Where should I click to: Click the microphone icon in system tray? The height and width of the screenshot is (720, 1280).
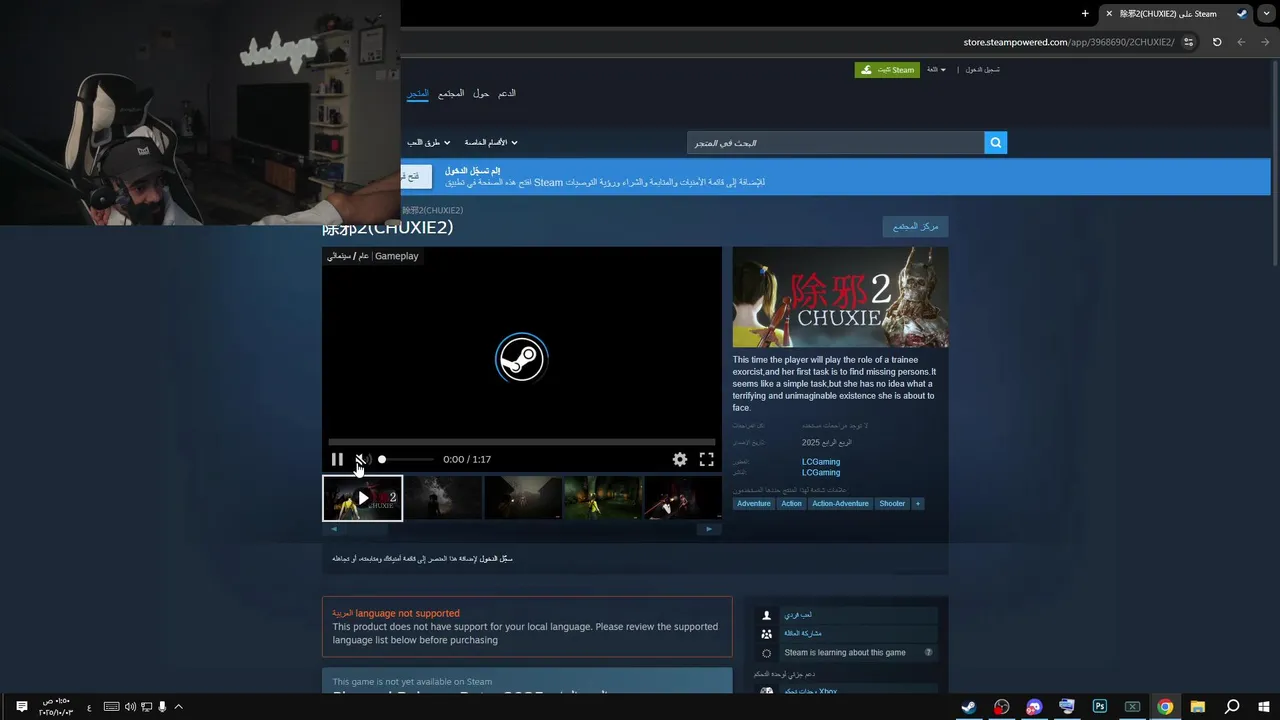162,707
